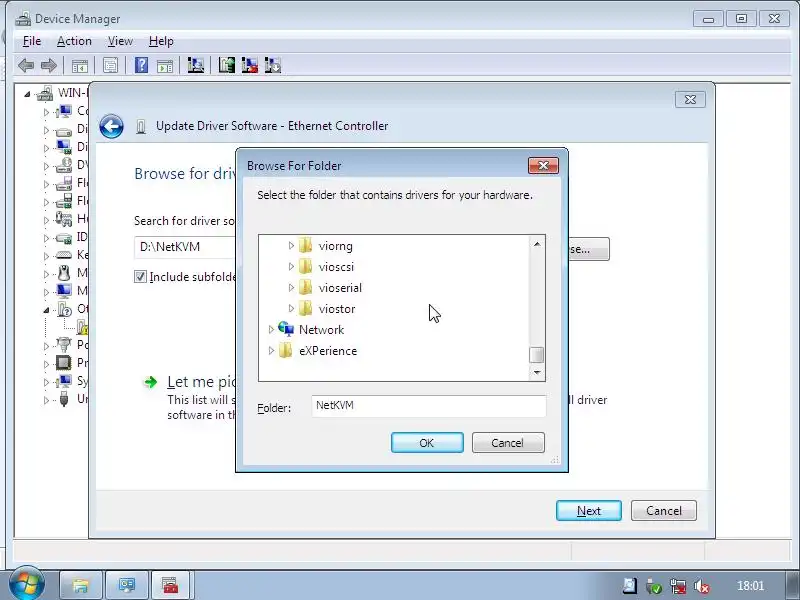Click the action pane toolbar icon beside Help
The height and width of the screenshot is (600, 800).
tap(165, 65)
